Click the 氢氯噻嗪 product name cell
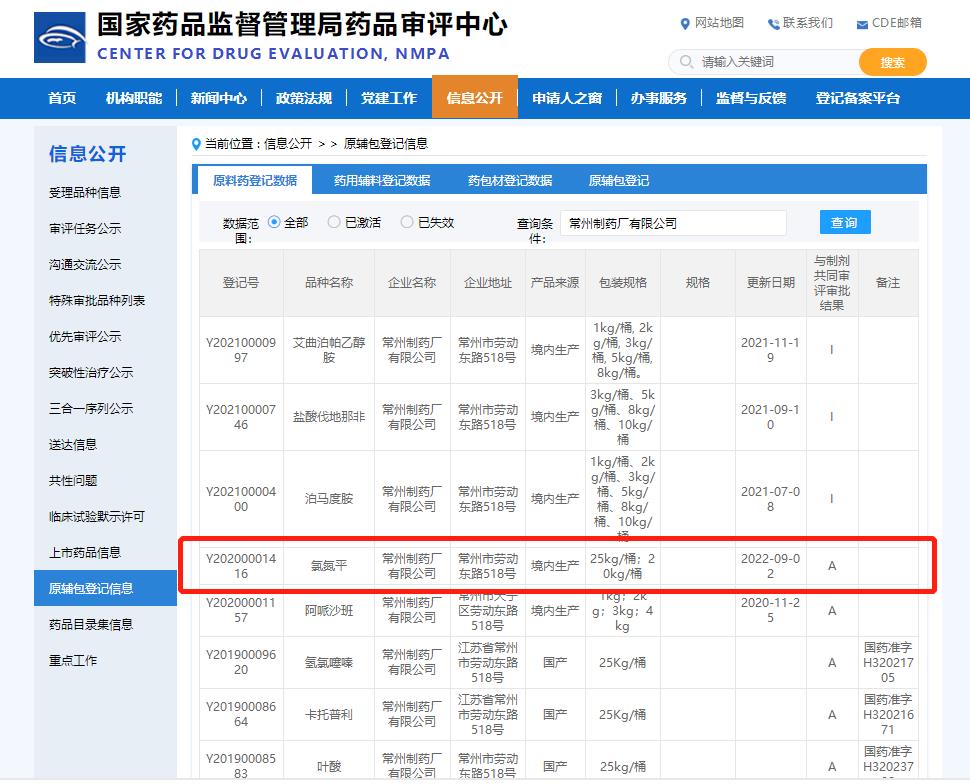 [329, 663]
